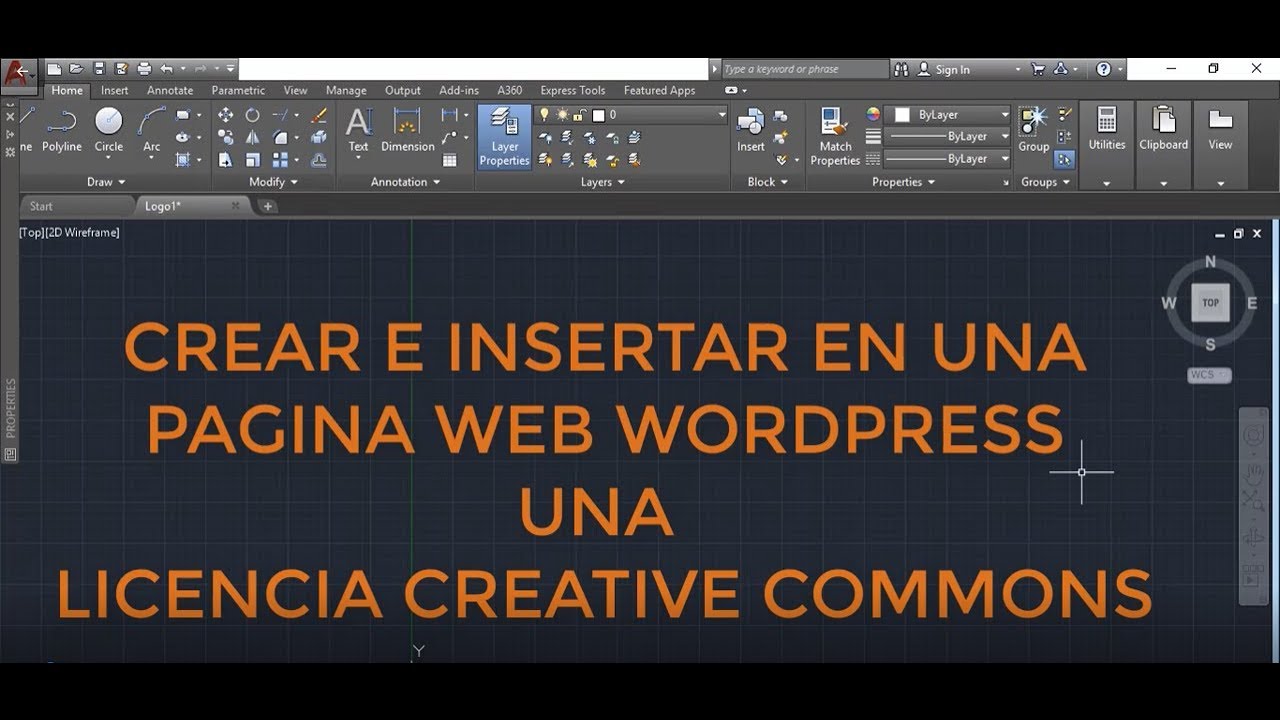1280x720 pixels.
Task: Select the Copy tool in Modify
Action: 226,137
